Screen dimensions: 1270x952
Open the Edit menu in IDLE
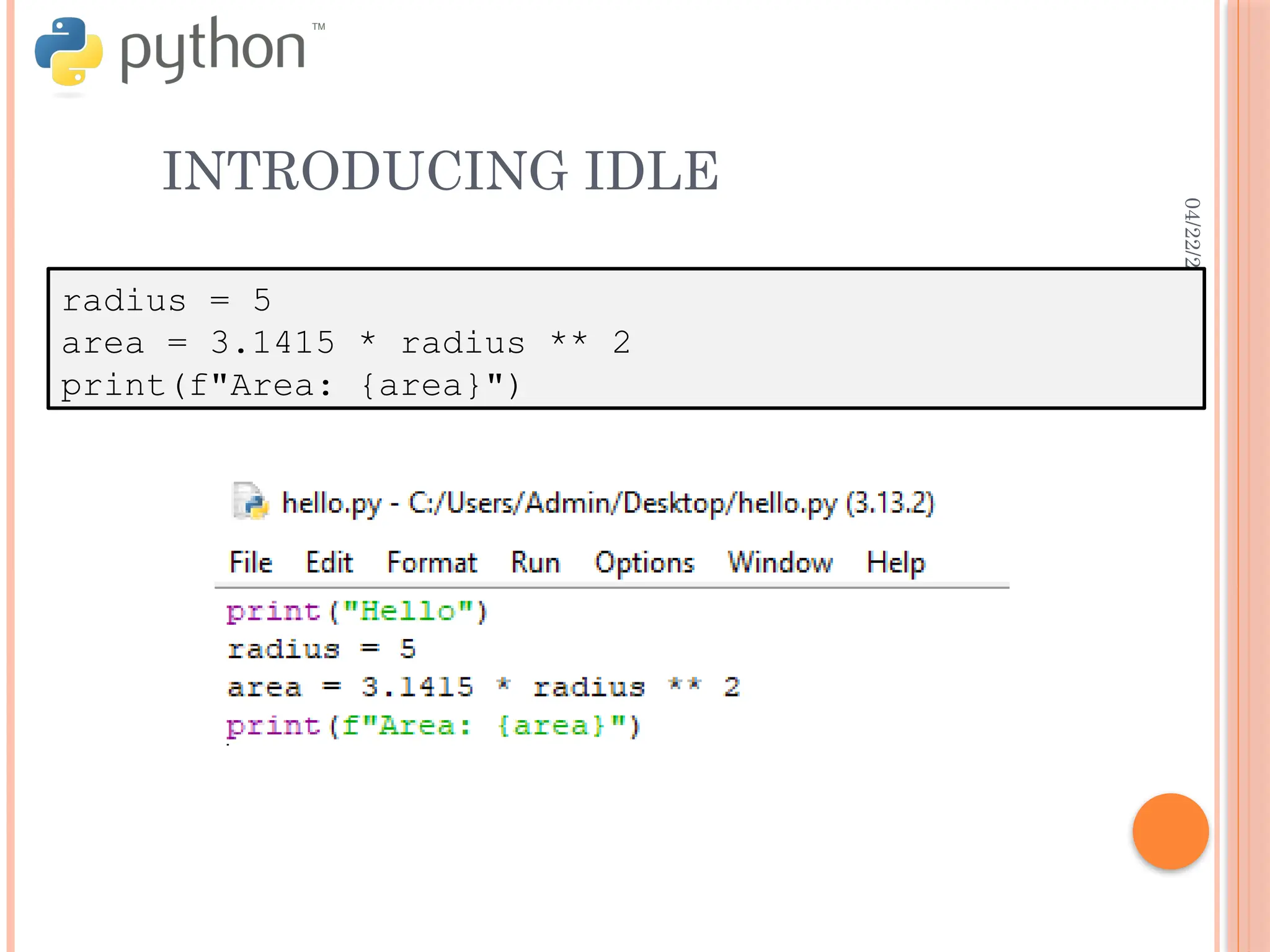pos(329,562)
